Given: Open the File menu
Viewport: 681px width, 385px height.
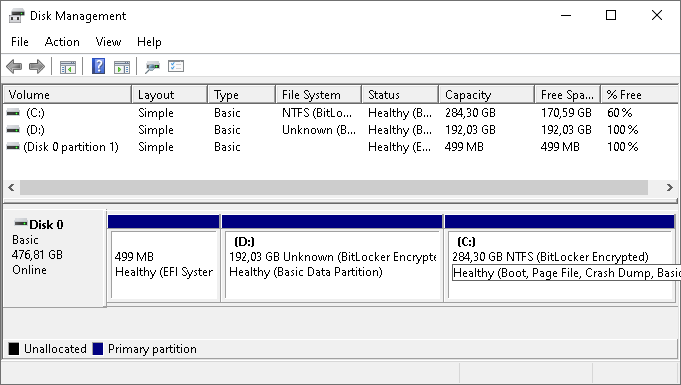Looking at the screenshot, I should [20, 42].
